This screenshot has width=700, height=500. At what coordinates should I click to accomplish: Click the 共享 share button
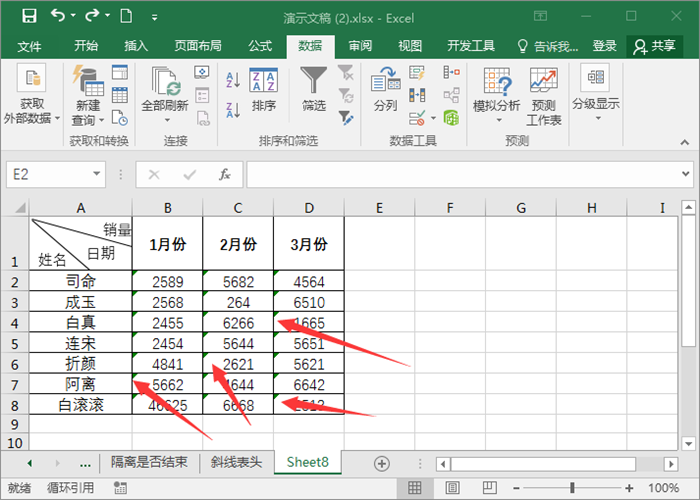tap(654, 46)
